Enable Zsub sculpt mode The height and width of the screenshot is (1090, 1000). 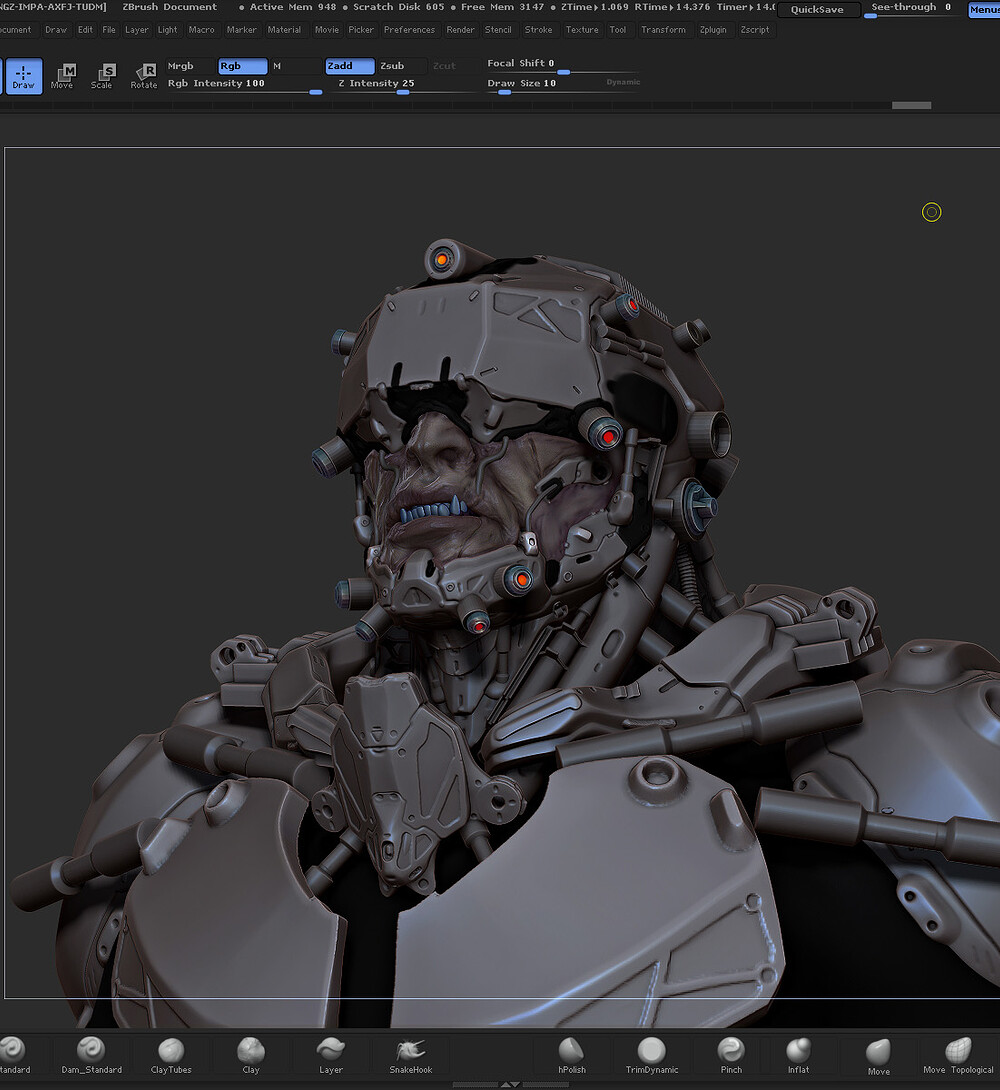tap(402, 66)
